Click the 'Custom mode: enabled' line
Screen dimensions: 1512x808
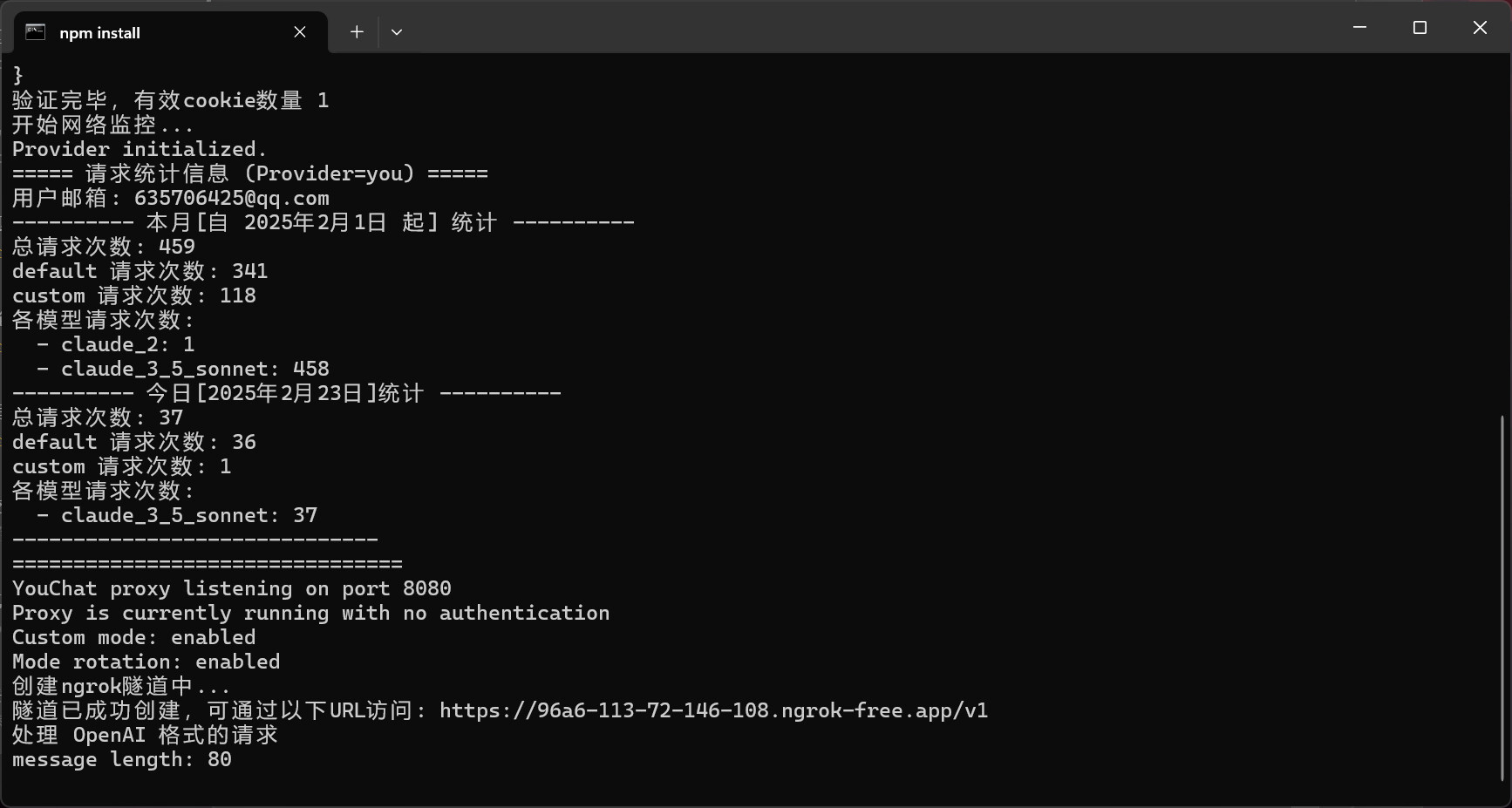(x=133, y=637)
